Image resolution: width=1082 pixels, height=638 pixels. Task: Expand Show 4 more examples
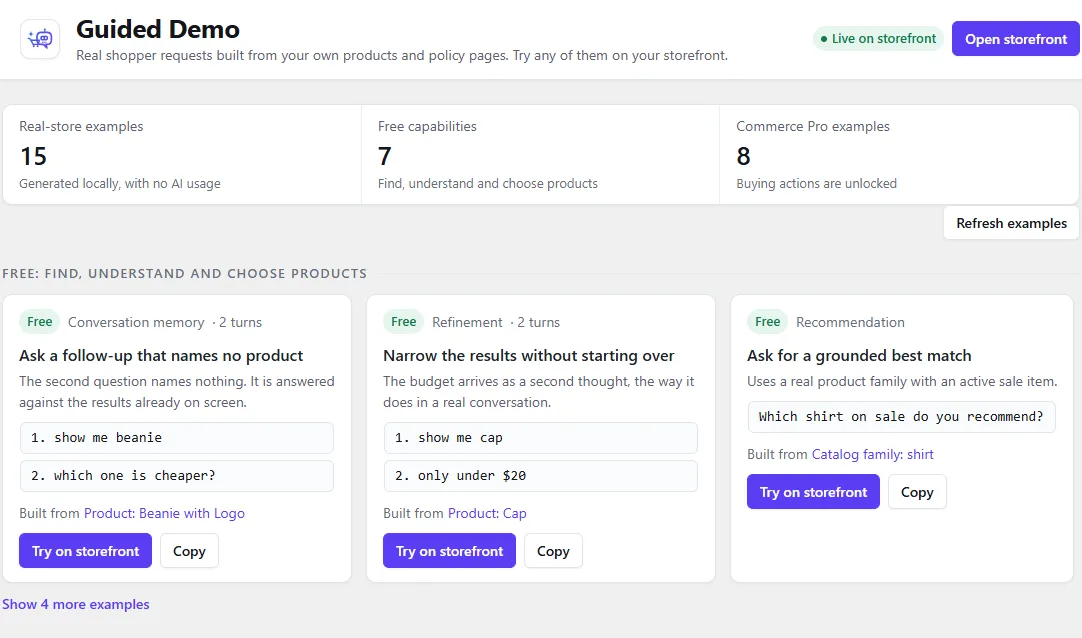pos(76,604)
